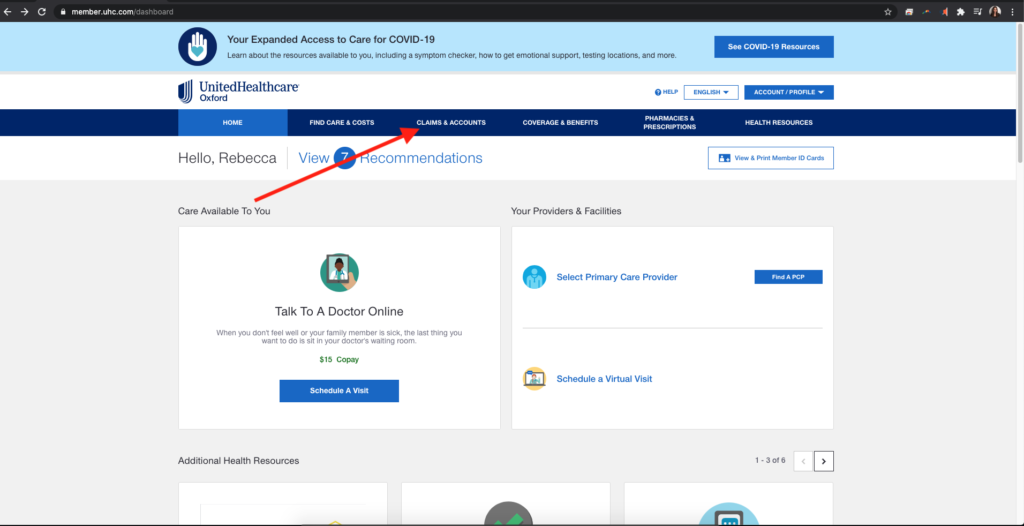Image resolution: width=1024 pixels, height=526 pixels.
Task: Click the Additional Health Resources heading
Action: coord(238,461)
